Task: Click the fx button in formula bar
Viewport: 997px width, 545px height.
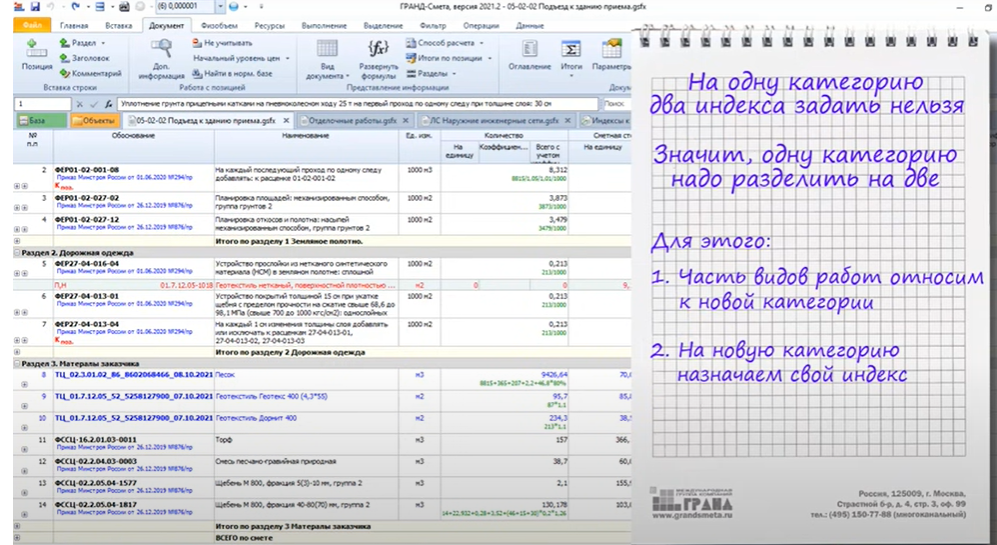Action: (x=109, y=104)
